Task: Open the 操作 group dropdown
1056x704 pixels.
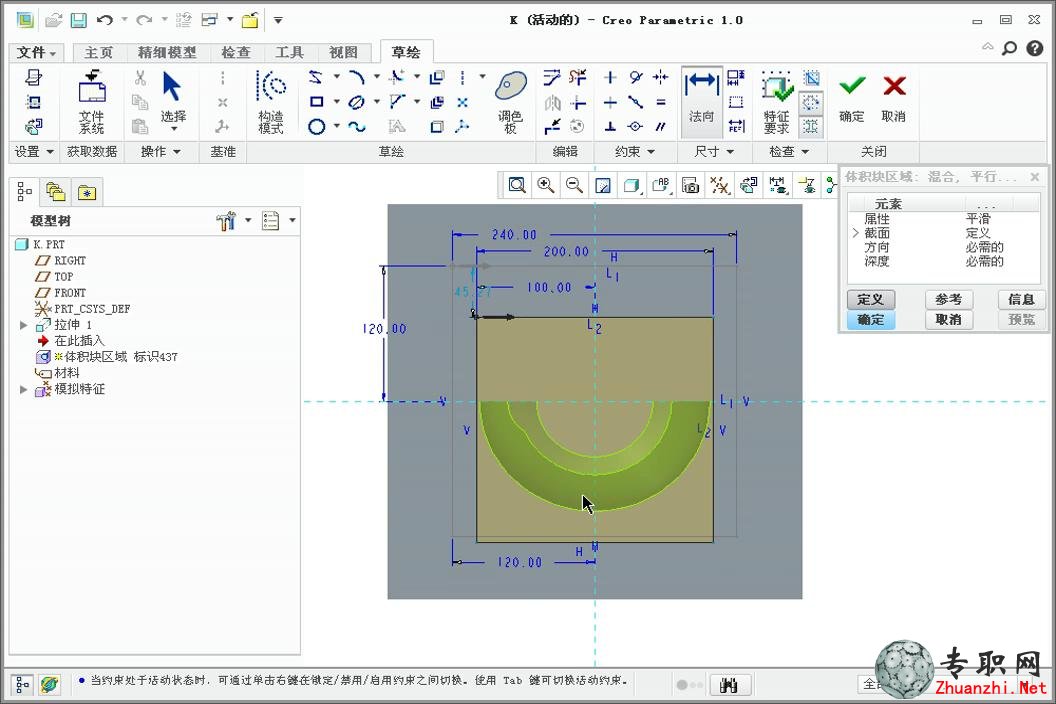Action: tap(161, 152)
